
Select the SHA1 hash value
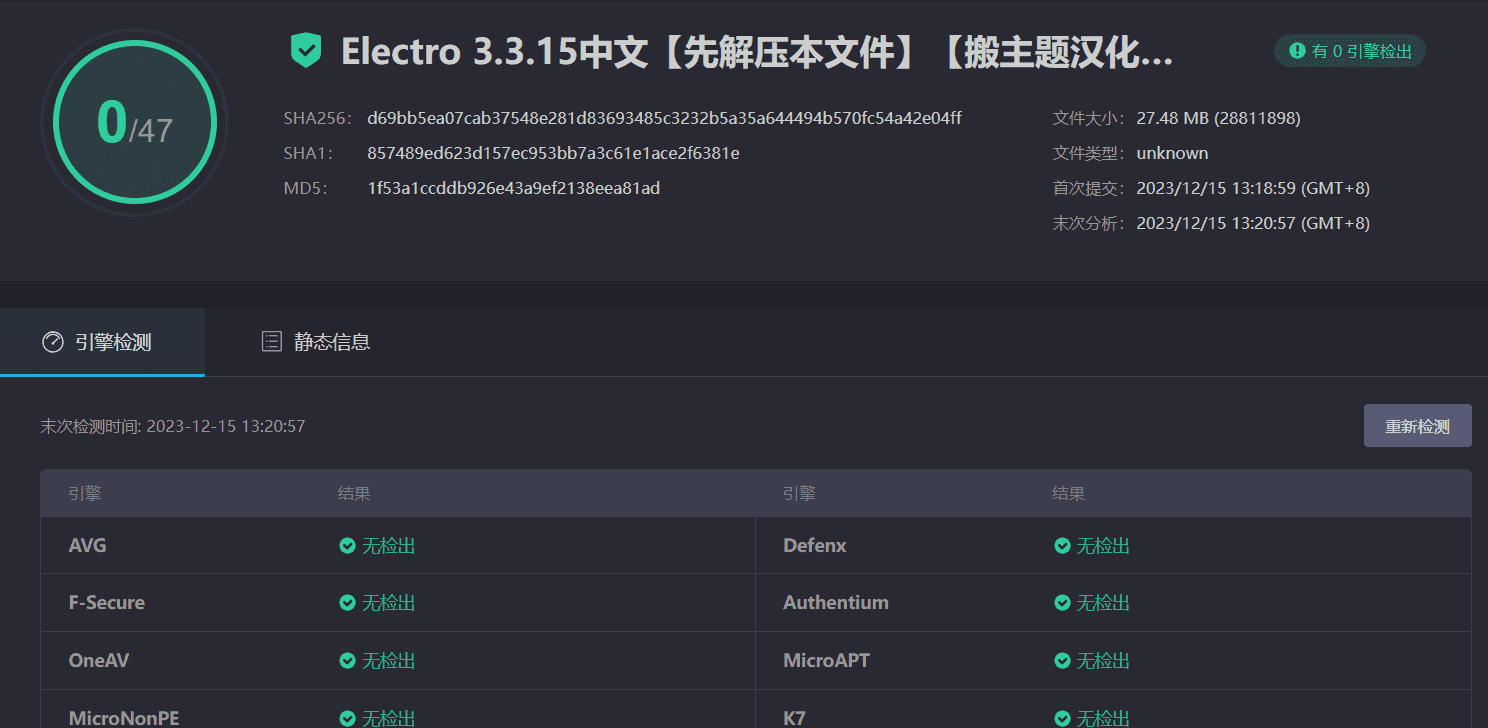point(553,153)
